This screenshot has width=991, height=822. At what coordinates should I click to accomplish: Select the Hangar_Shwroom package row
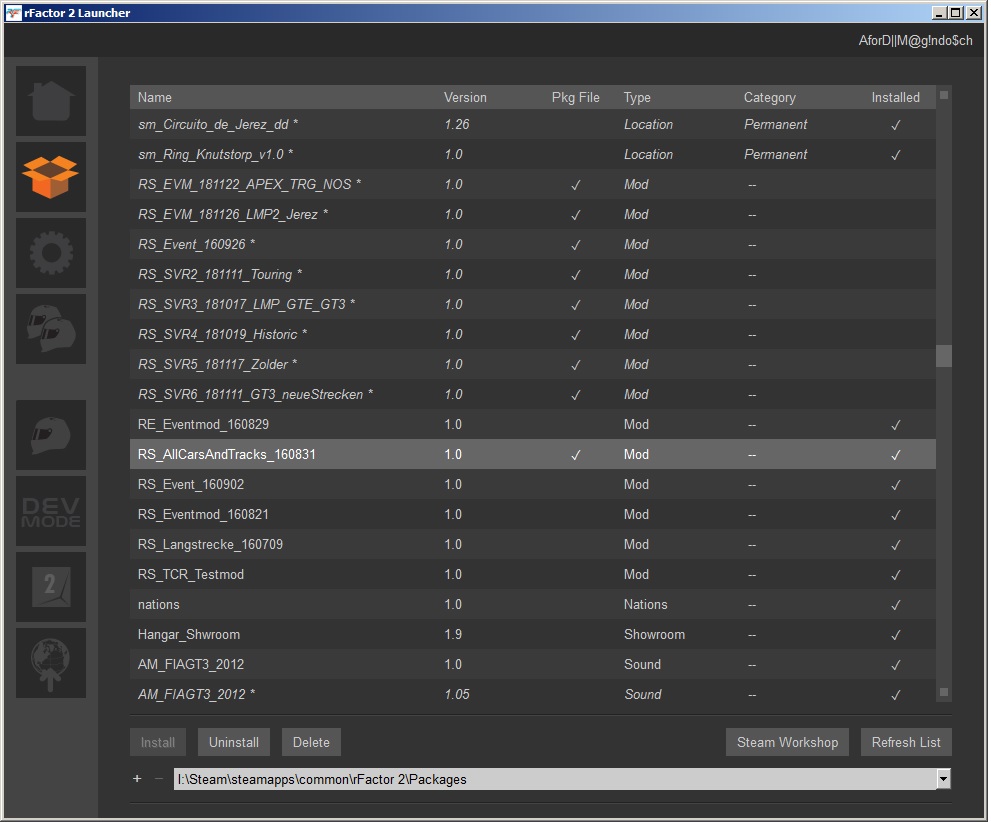pyautogui.click(x=189, y=634)
